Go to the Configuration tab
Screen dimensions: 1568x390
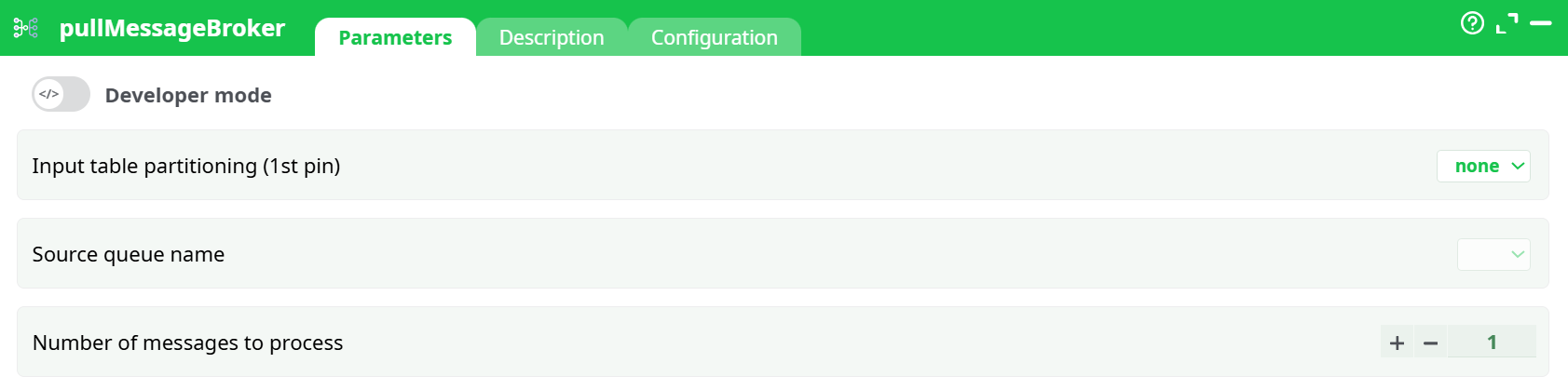[x=714, y=37]
